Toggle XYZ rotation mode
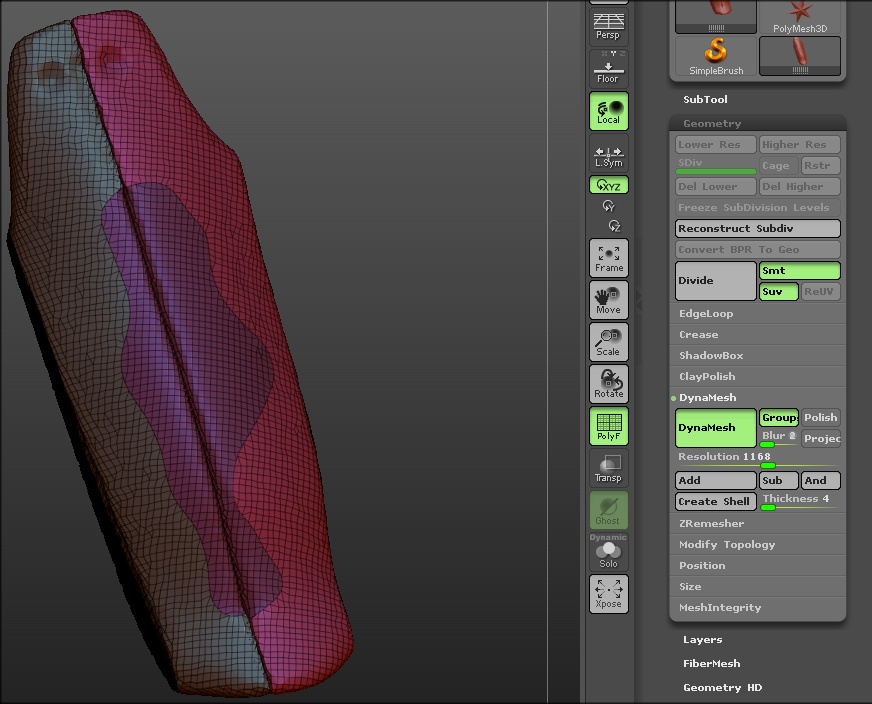 tap(608, 185)
